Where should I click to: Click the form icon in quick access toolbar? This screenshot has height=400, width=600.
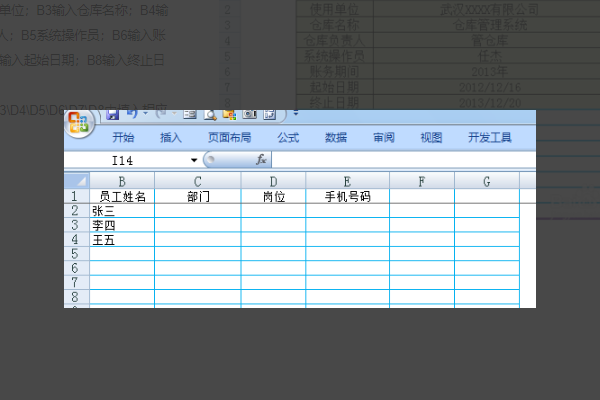(190, 114)
